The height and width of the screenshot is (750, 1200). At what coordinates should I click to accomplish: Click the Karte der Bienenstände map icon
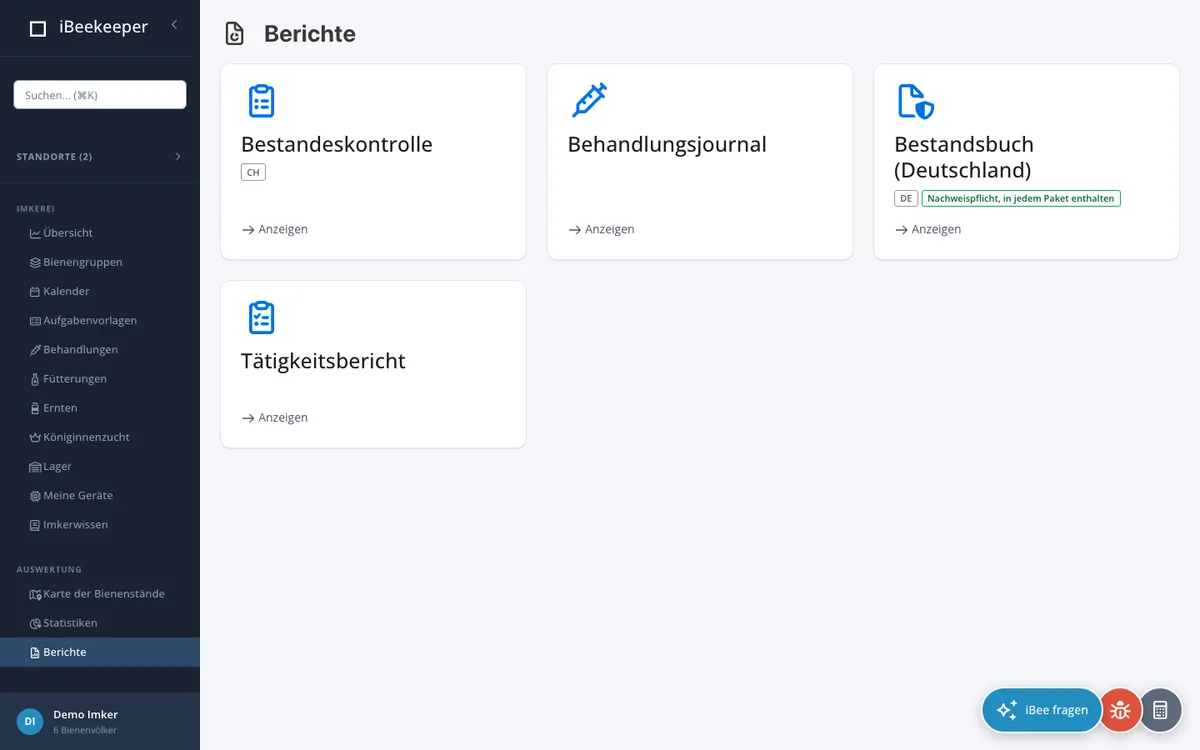pos(35,594)
